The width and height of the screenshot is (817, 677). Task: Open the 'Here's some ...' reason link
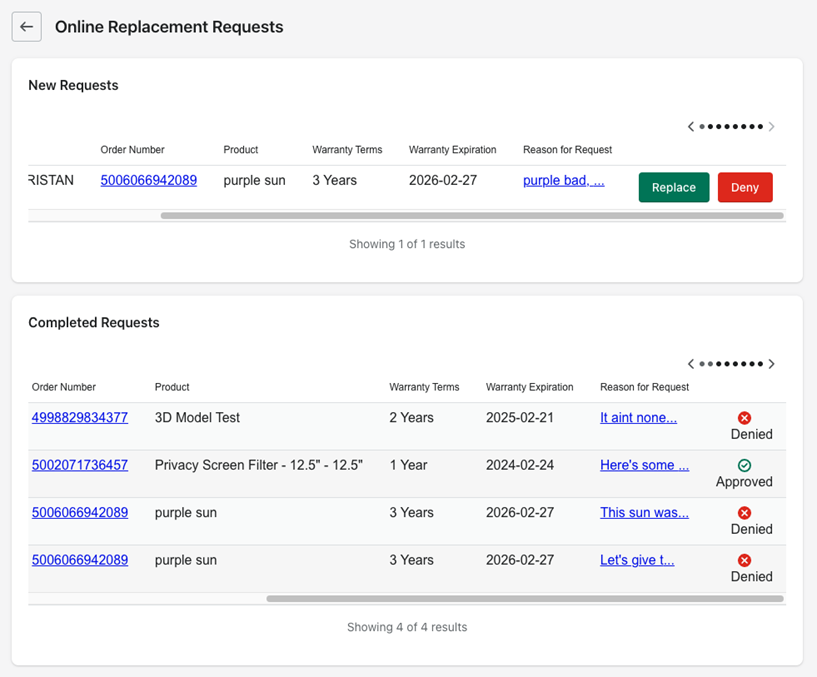coord(644,465)
